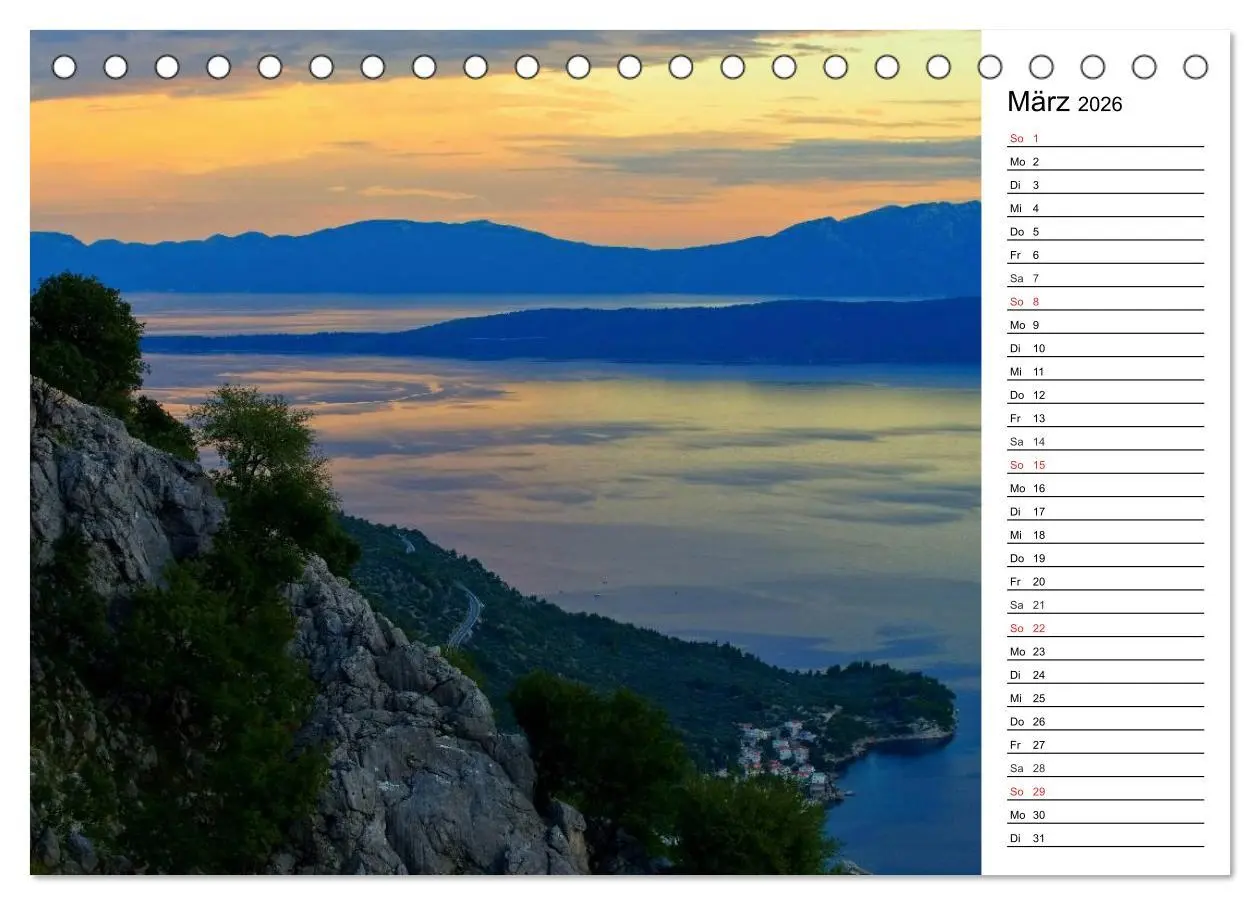Select the date row 'Sa 21'
This screenshot has width=1260, height=905.
[x=1105, y=605]
